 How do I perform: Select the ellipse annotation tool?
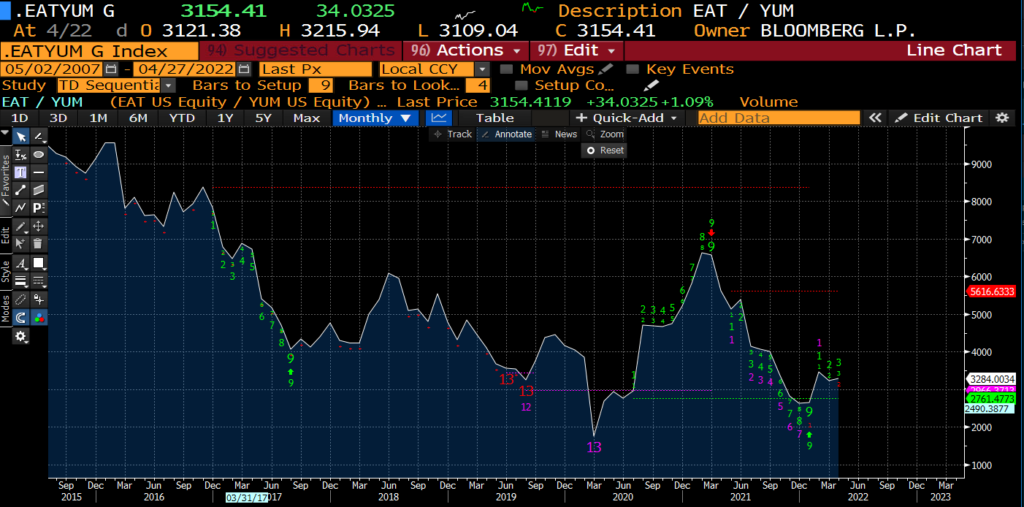(39, 155)
